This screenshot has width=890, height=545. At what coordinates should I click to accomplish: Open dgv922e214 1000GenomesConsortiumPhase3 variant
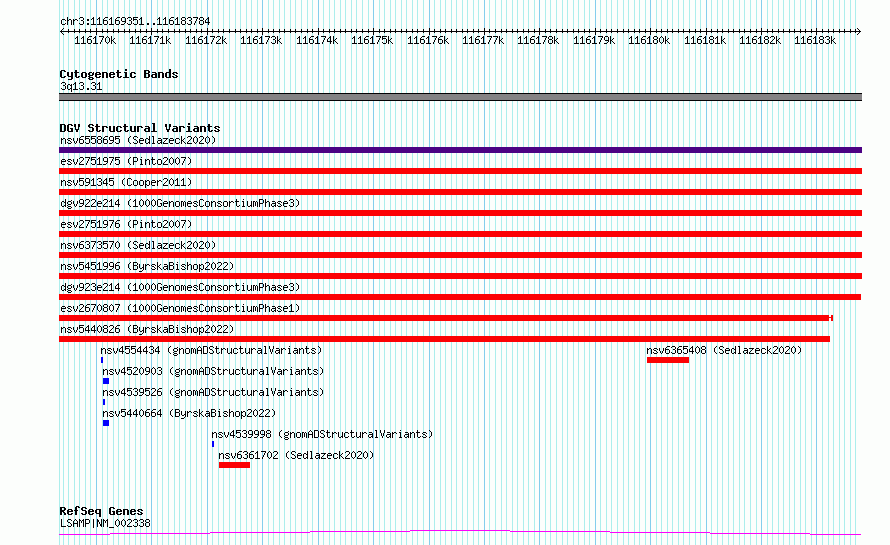[180, 203]
